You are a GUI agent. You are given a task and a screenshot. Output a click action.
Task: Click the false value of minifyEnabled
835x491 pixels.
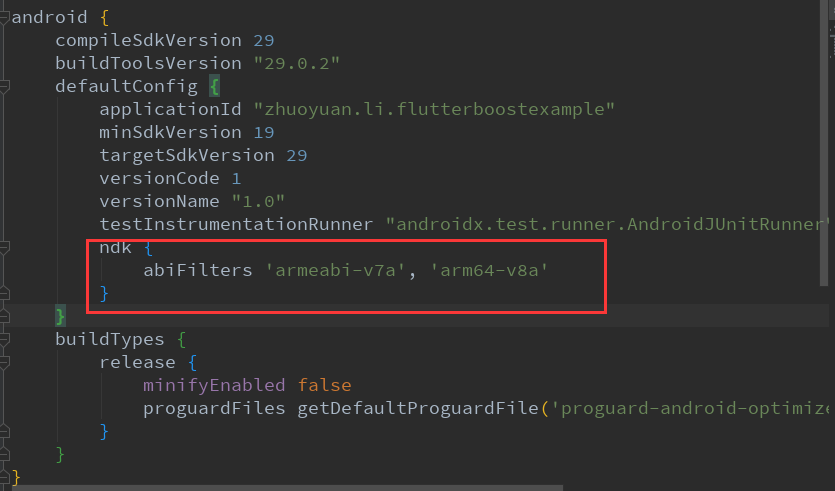tap(324, 386)
